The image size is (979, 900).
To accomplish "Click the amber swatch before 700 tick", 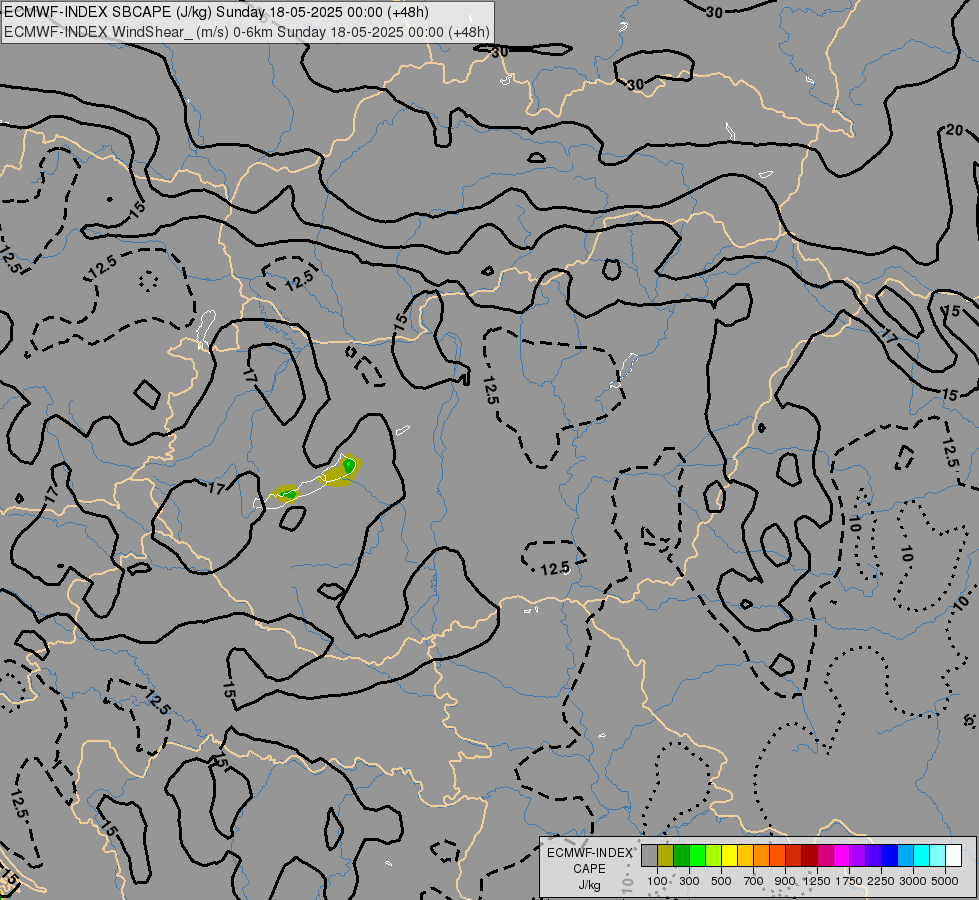I will click(x=745, y=855).
